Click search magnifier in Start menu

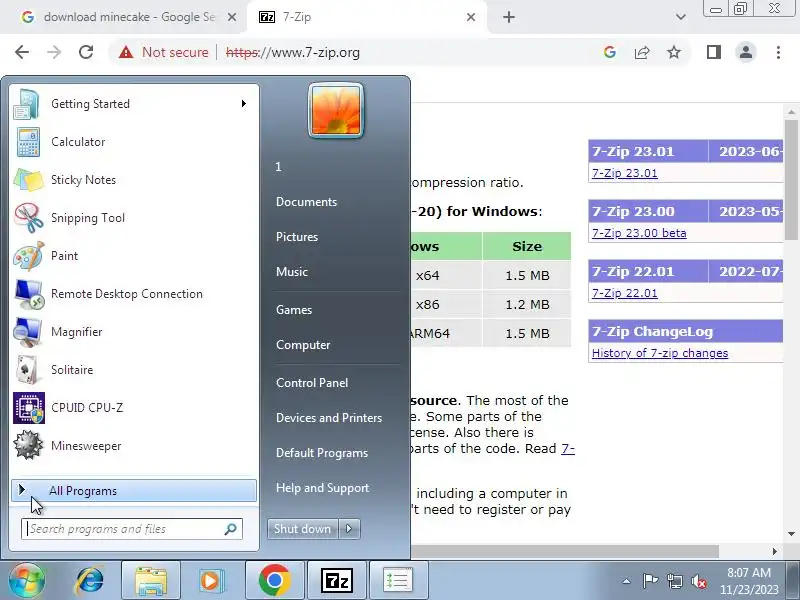[231, 529]
